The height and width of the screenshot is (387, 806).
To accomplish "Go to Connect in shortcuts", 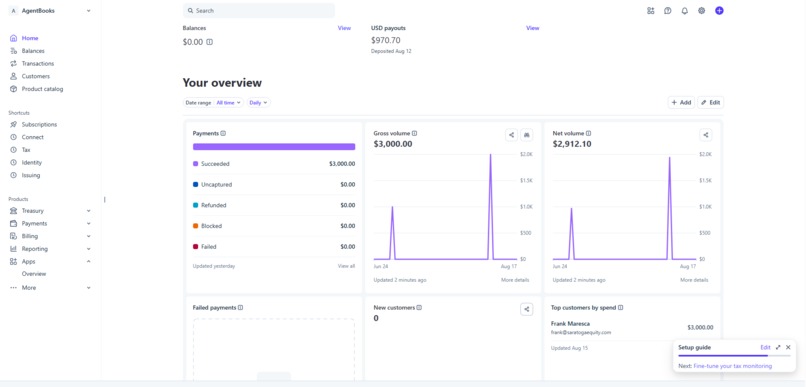I will pyautogui.click(x=32, y=137).
